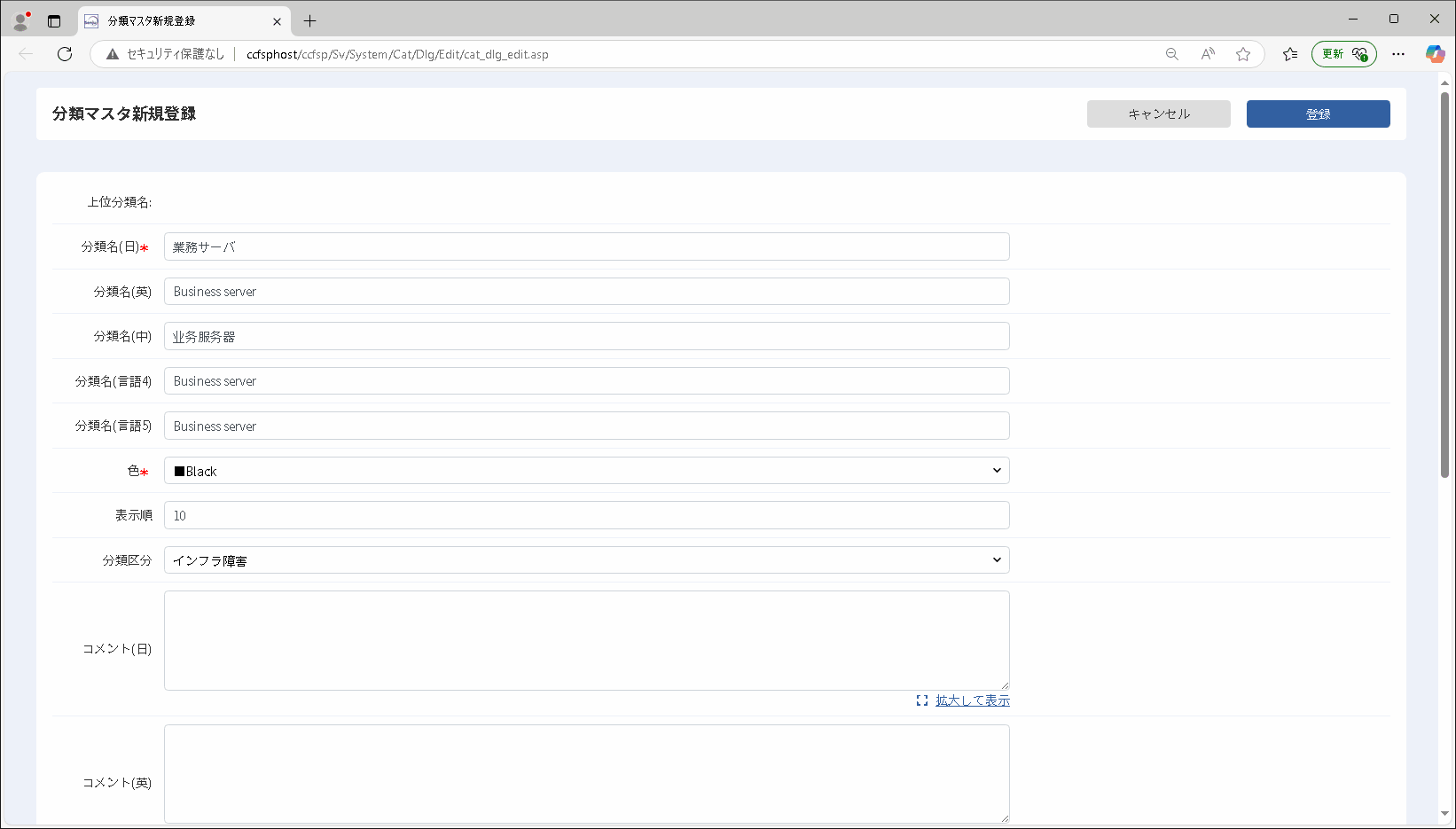Screen dimensions: 1456x829
Task: Click the 拡大して表示 link
Action: click(973, 700)
